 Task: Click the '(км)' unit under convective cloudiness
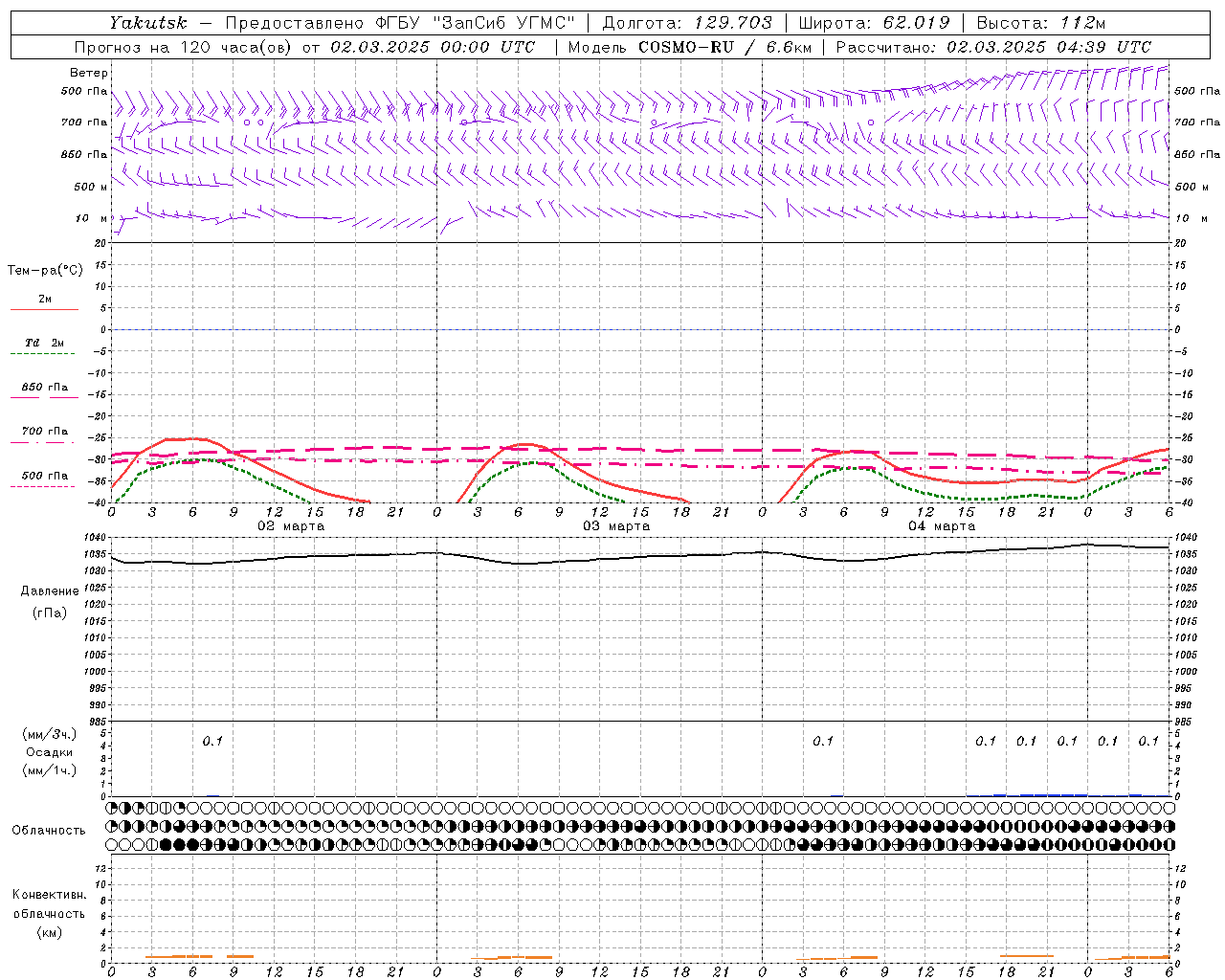(49, 932)
